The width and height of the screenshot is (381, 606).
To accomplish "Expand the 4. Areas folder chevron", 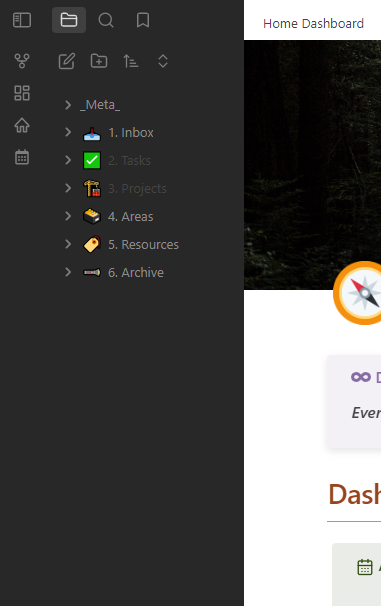I will pyautogui.click(x=68, y=216).
